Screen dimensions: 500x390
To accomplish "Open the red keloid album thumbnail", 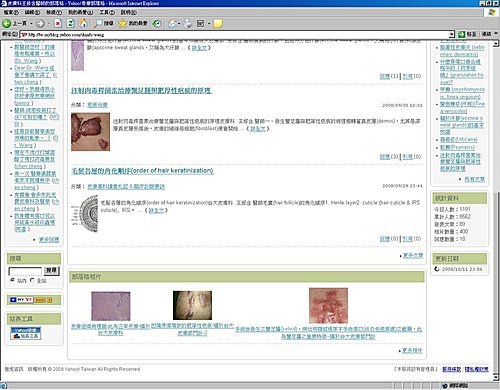I will pos(328,305).
